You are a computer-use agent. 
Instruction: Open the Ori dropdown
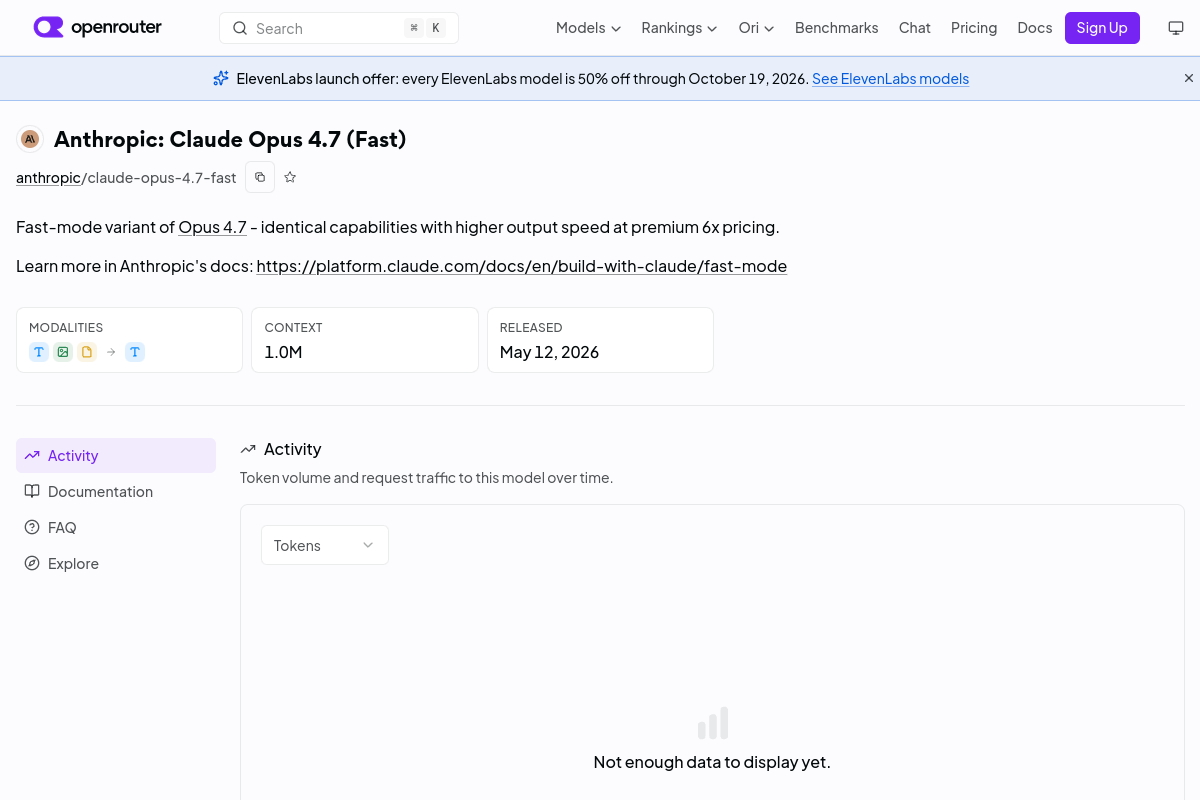[x=756, y=28]
